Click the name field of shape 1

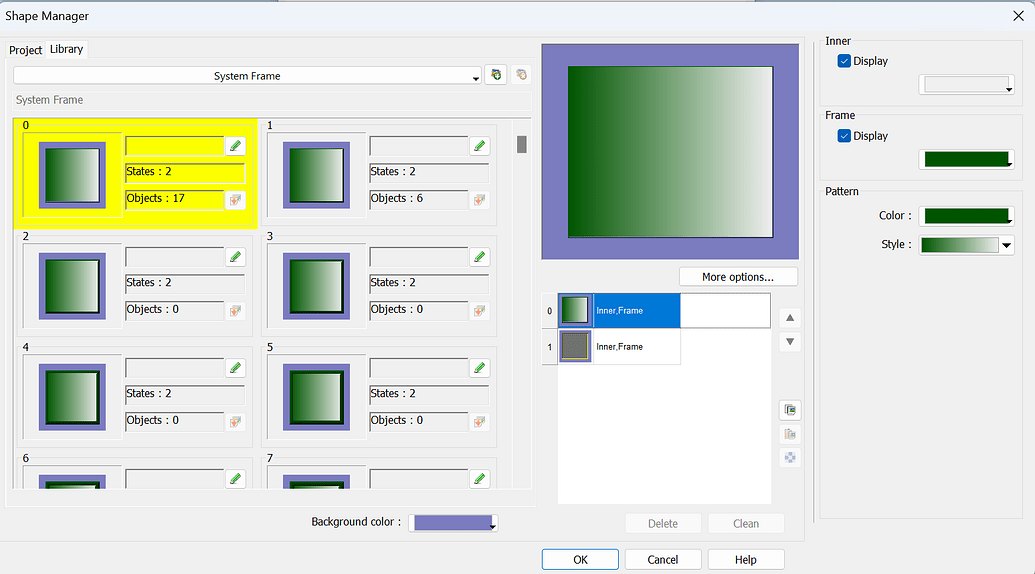pyautogui.click(x=419, y=146)
